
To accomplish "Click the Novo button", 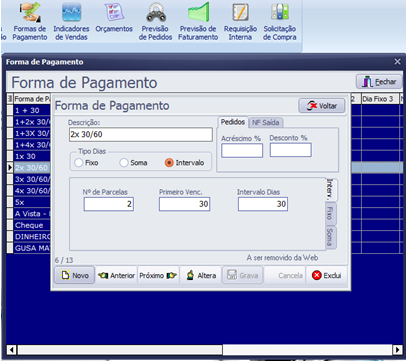I will (75, 275).
